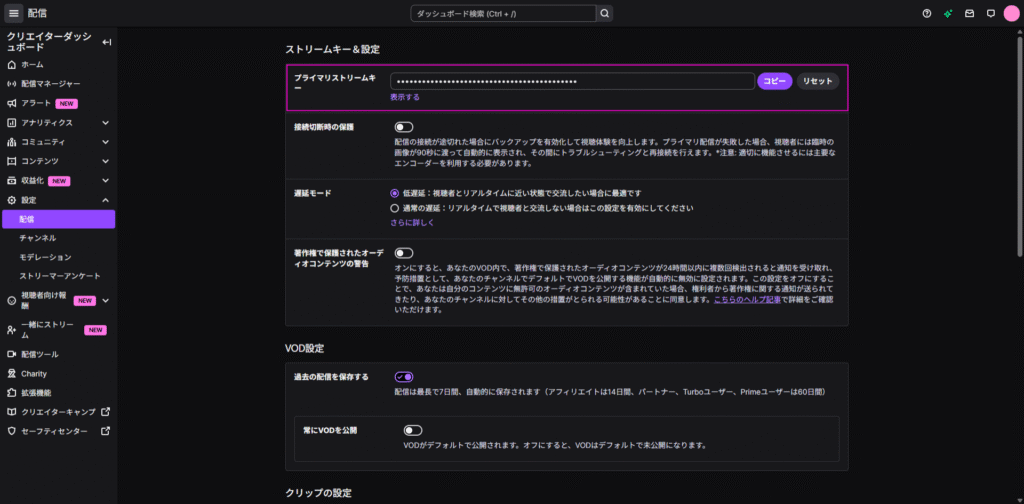Click the 設定 gear icon
This screenshot has width=1024, height=504.
point(11,200)
